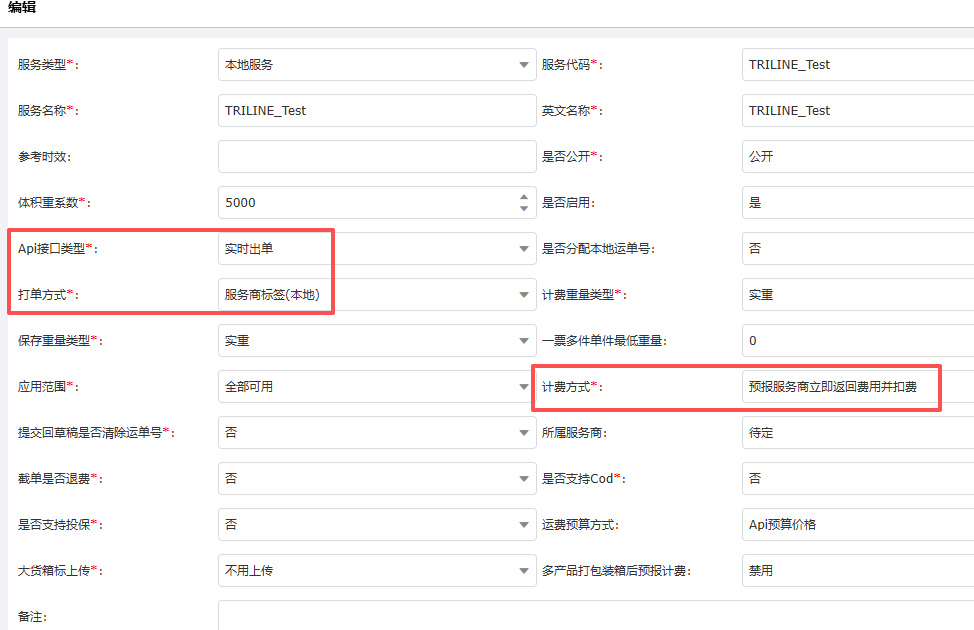974x630 pixels.
Task: Expand the Api接口类型 dropdown arrow
Action: point(524,249)
